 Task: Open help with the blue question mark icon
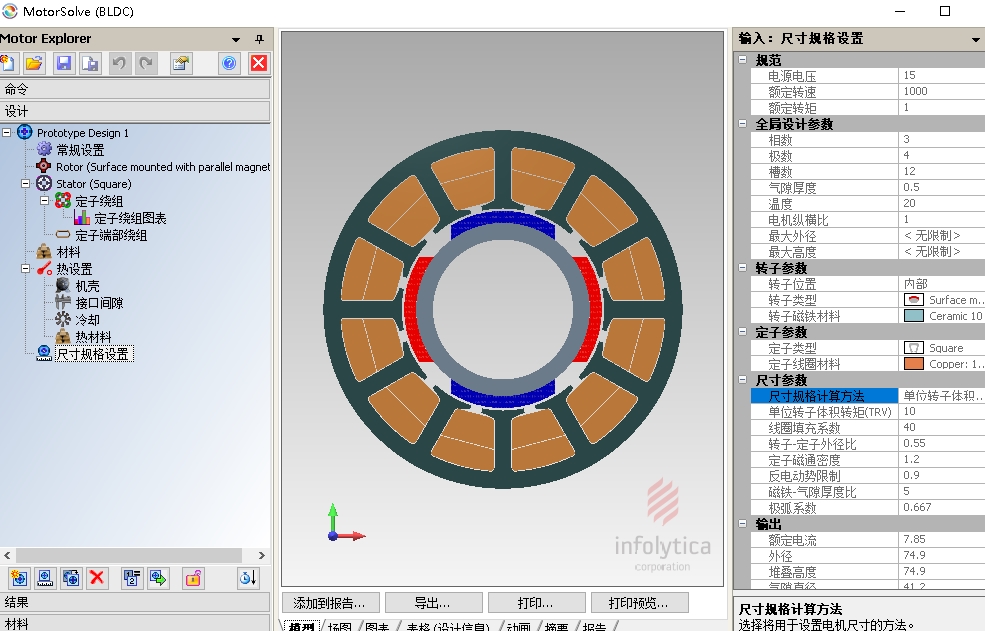pos(229,63)
